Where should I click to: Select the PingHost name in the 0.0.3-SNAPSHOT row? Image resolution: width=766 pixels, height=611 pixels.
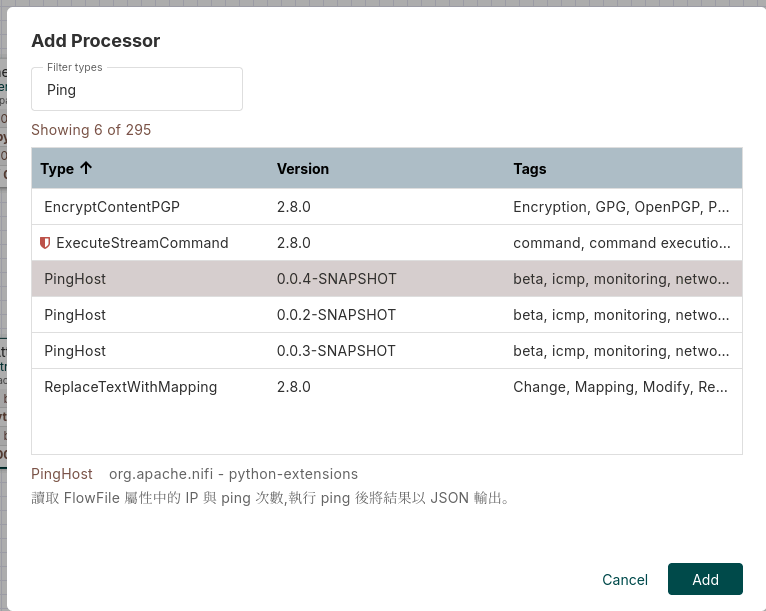point(75,351)
